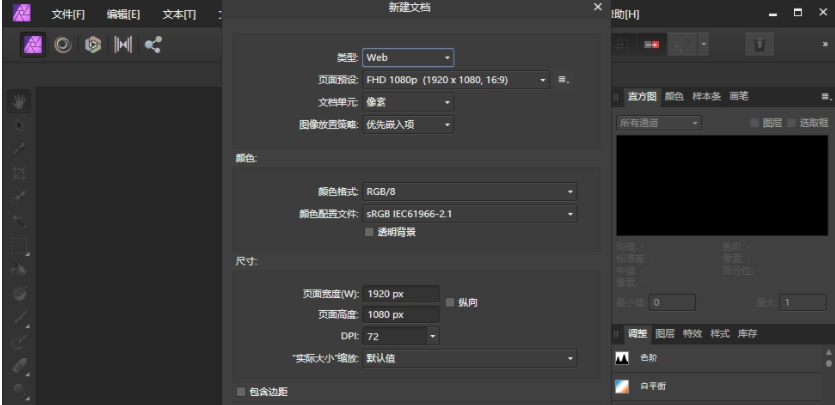Switch to the 样式 tab
Screen dimensions: 835x405
click(720, 334)
